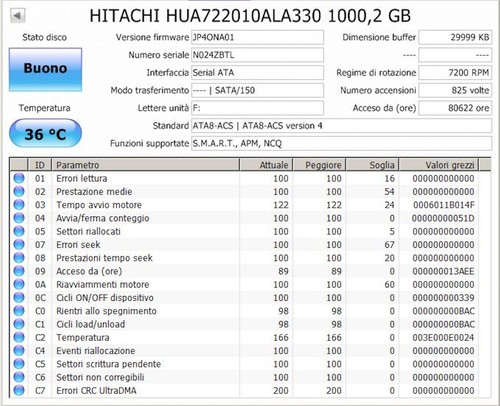The image size is (500, 406).
Task: Select the Prestazione medie parameter text
Action: coord(94,192)
